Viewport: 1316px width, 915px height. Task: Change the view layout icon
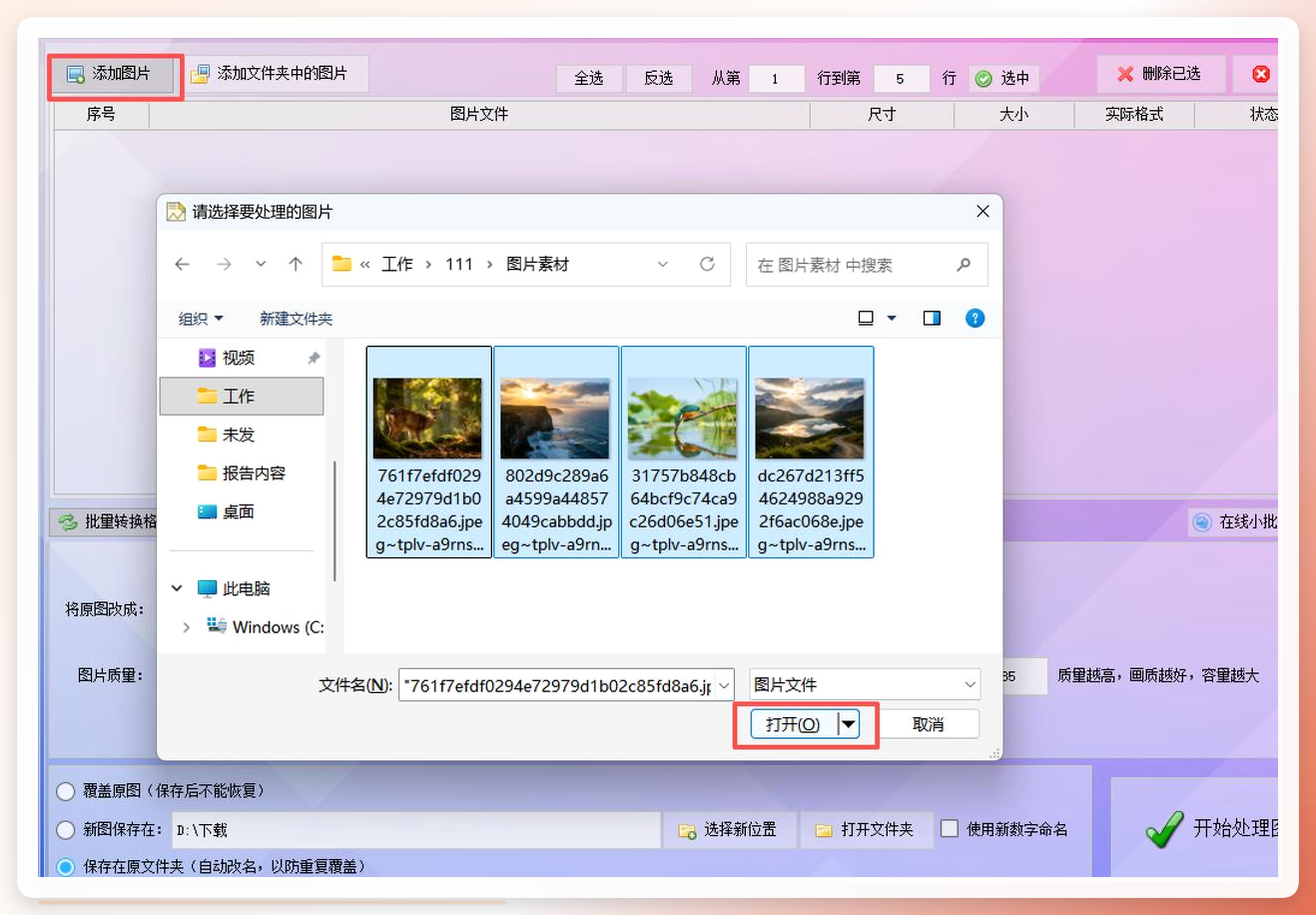tap(866, 319)
